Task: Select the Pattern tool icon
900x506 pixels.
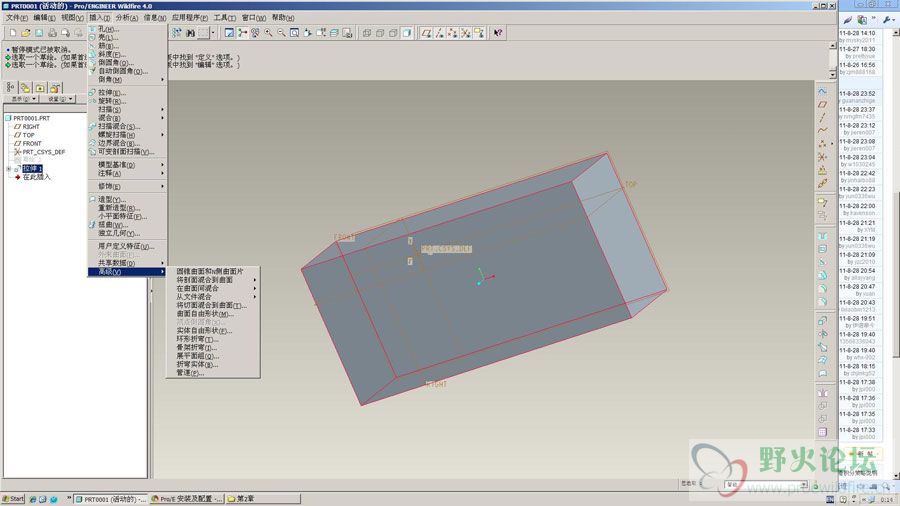Action: [x=823, y=432]
